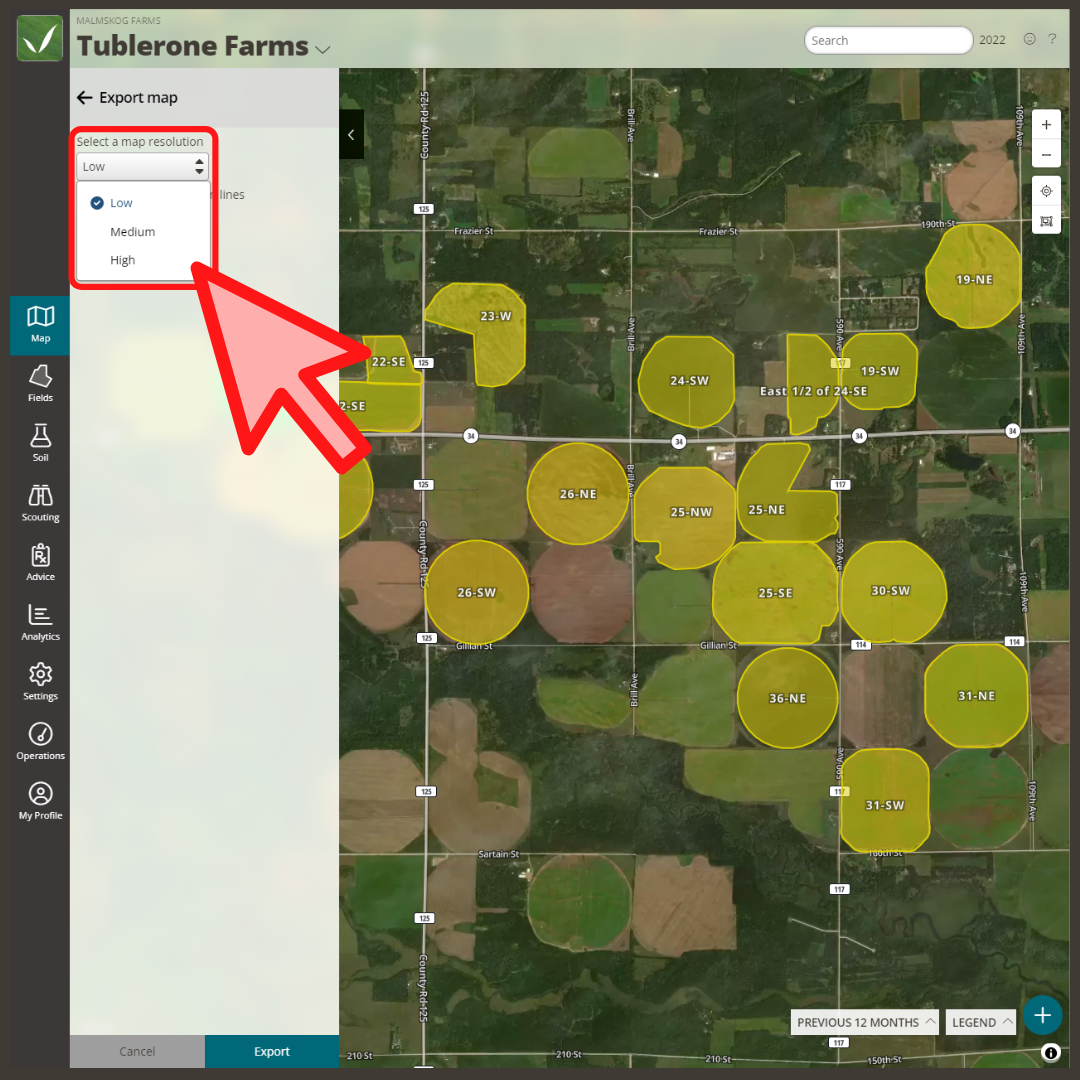Screen dimensions: 1080x1080
Task: Open the Fields section in sidebar
Action: coord(40,384)
